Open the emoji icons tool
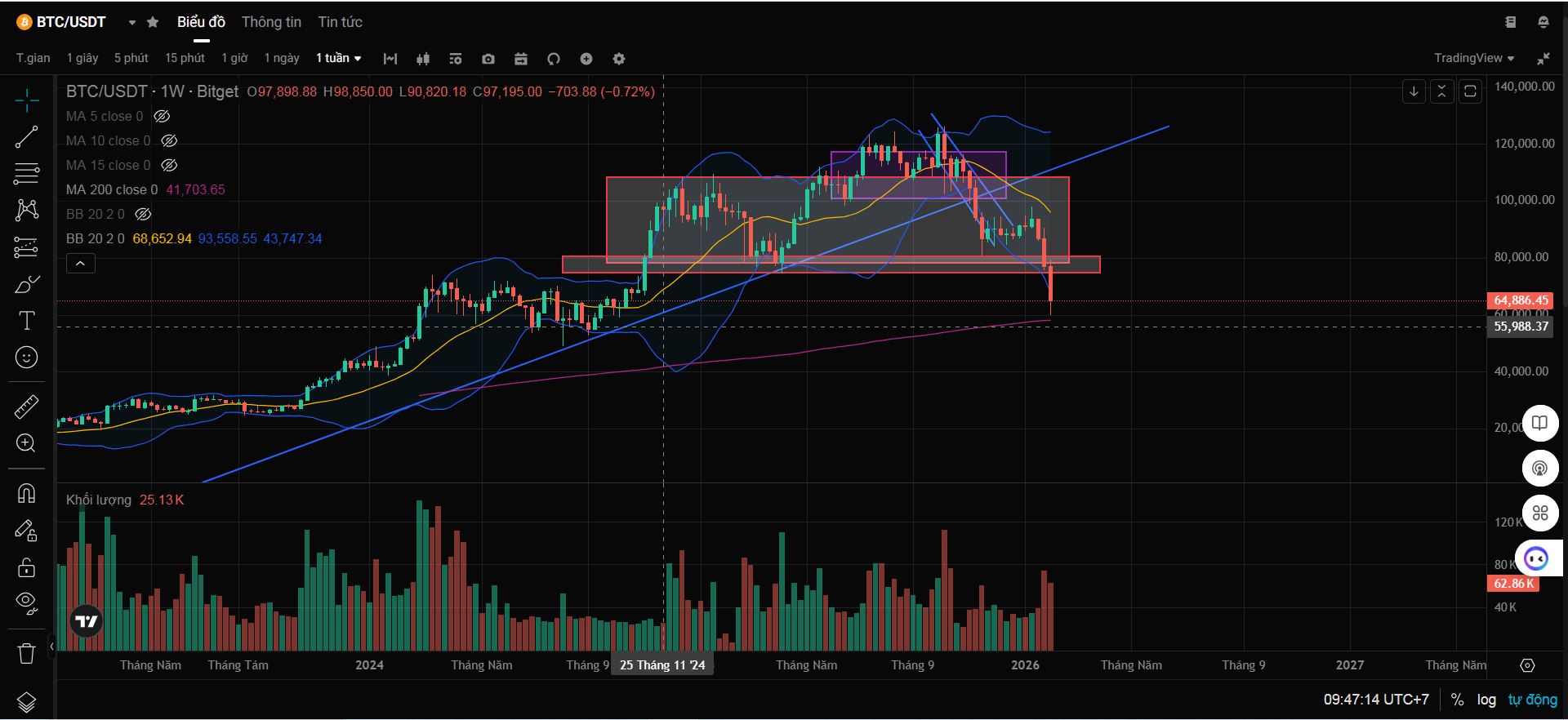Screen dimensions: 1568x720 coord(26,358)
